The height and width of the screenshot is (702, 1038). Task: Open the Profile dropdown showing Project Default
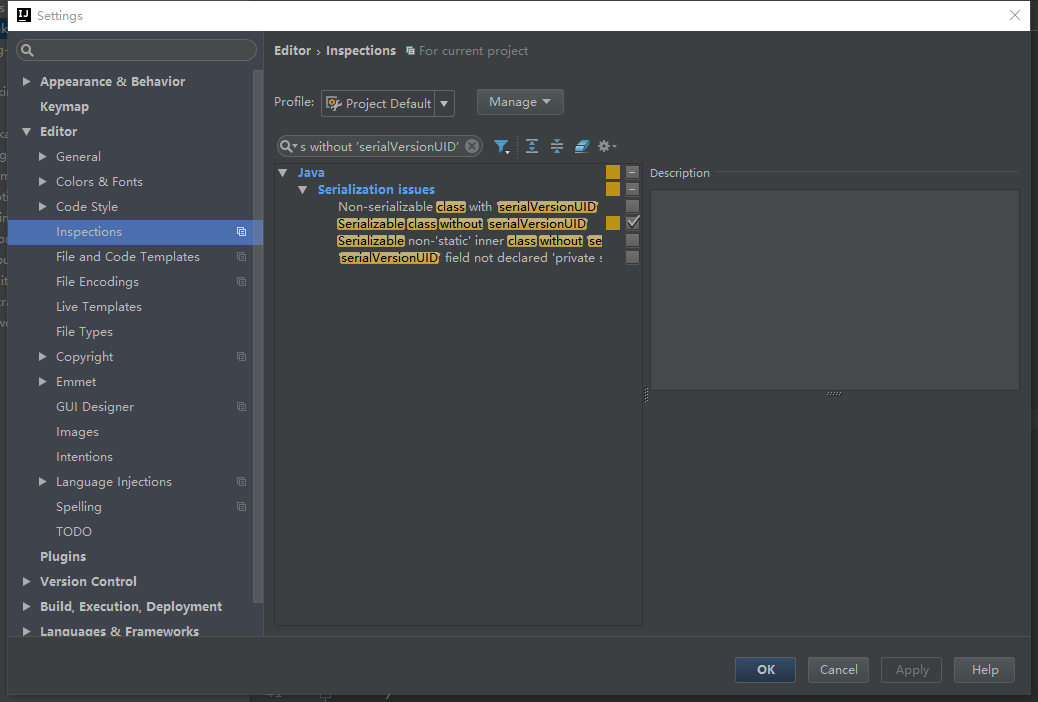pyautogui.click(x=388, y=103)
